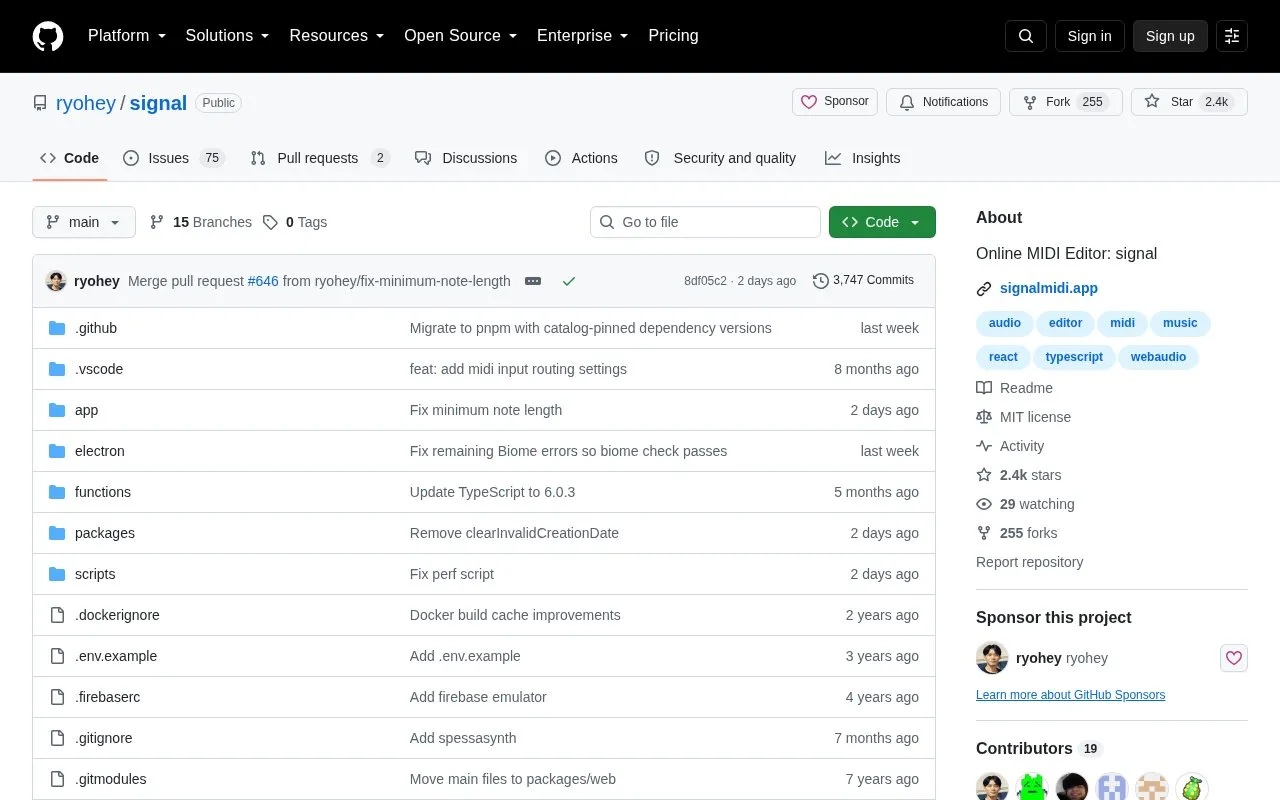Open pull request #646 link

point(263,281)
